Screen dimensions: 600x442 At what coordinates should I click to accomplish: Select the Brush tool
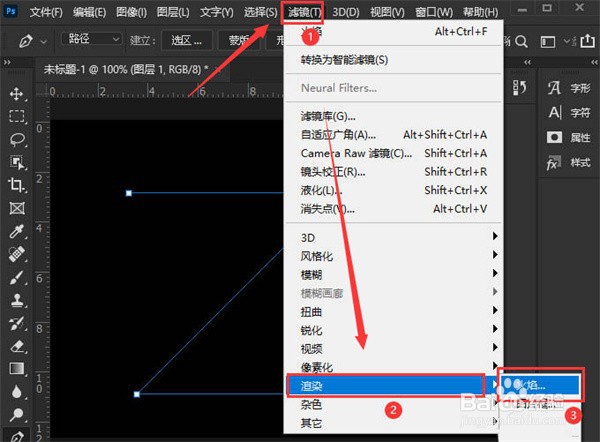tap(17, 278)
